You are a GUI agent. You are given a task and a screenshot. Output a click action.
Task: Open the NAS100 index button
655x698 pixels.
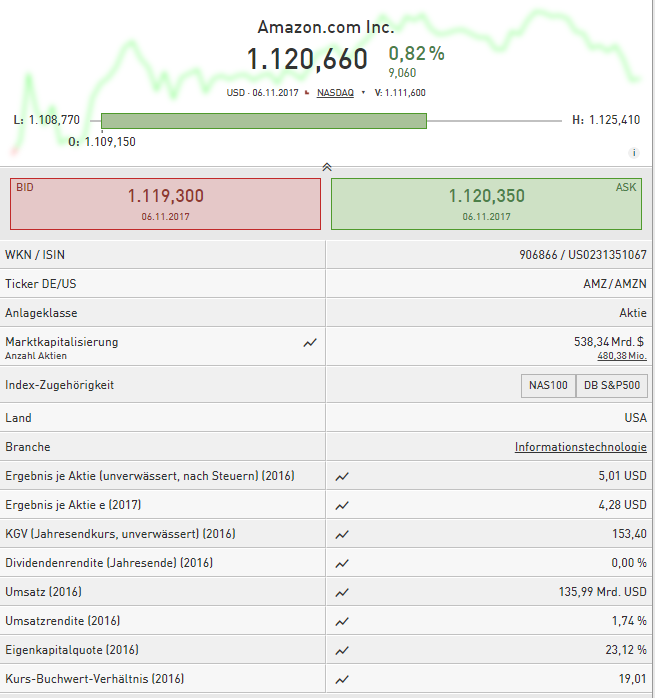click(x=548, y=385)
